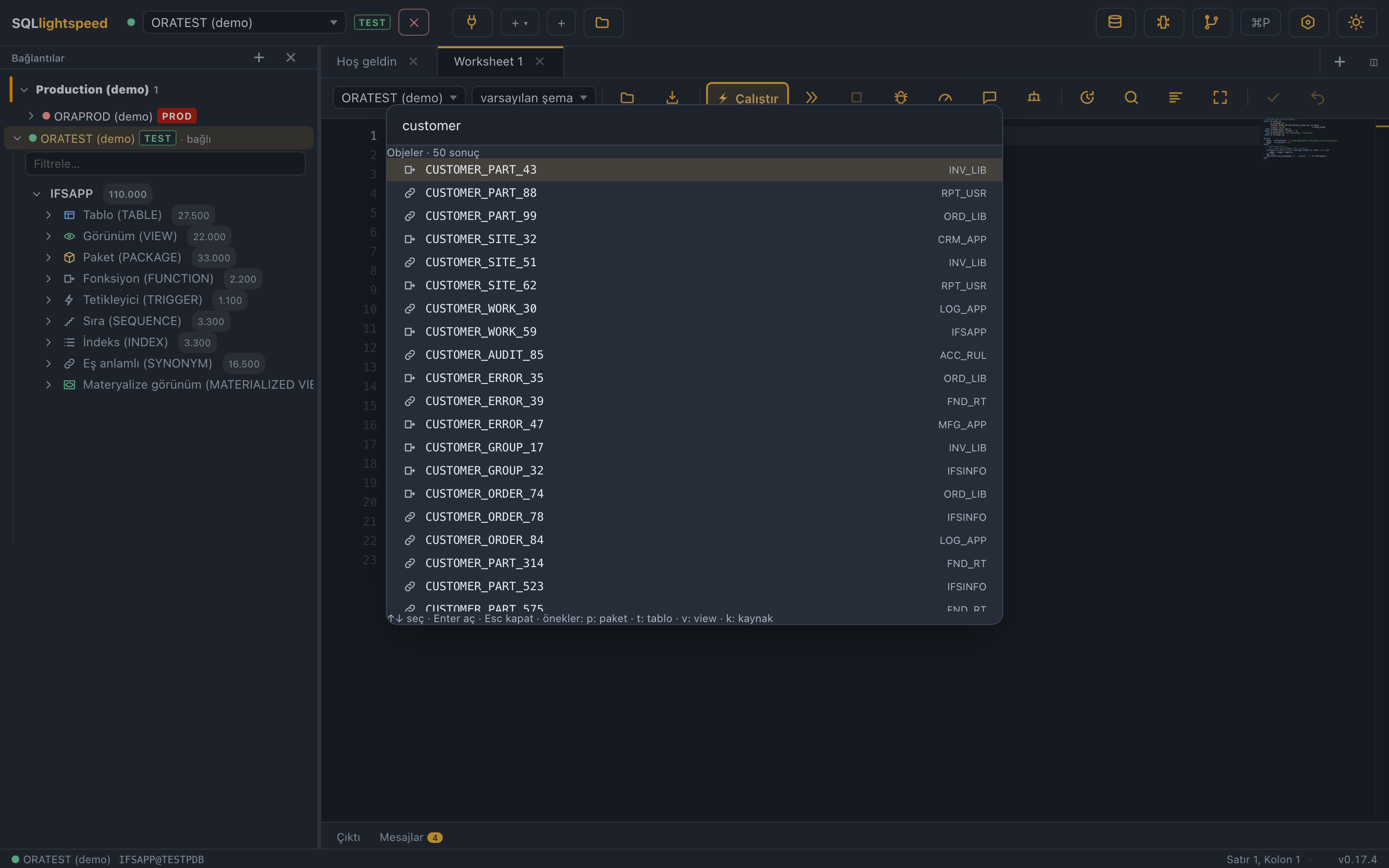
Task: Open the Çıktı output tab
Action: [348, 837]
